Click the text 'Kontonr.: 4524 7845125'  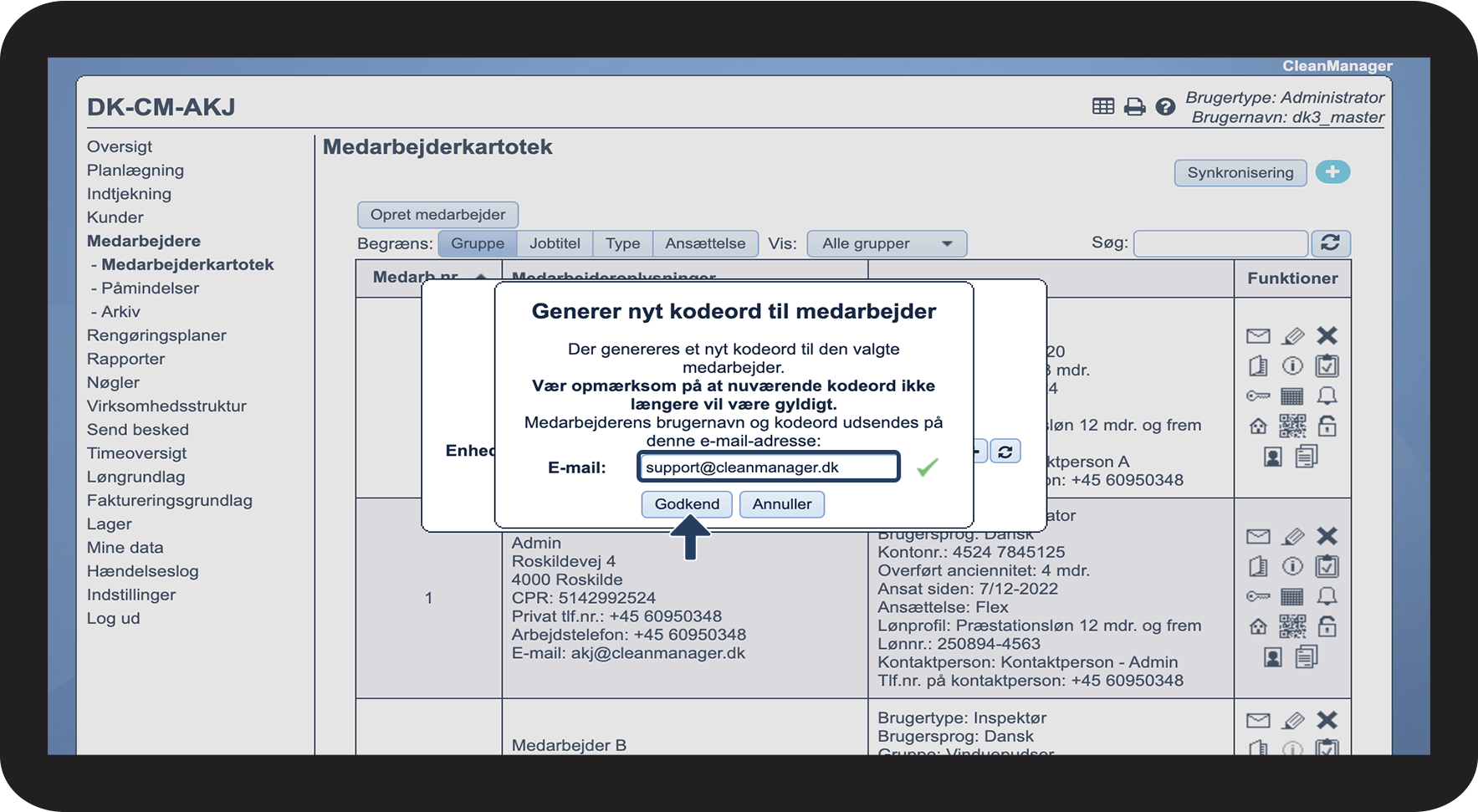click(x=971, y=552)
